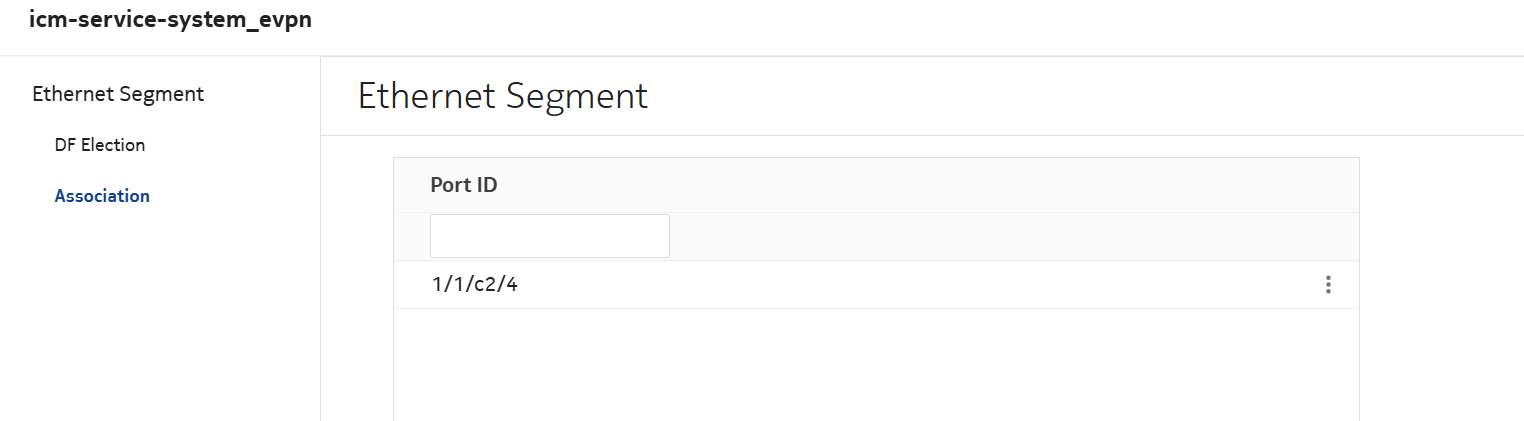This screenshot has height=421, width=1524.
Task: Focus the filter field under Port ID
Action: point(549,236)
